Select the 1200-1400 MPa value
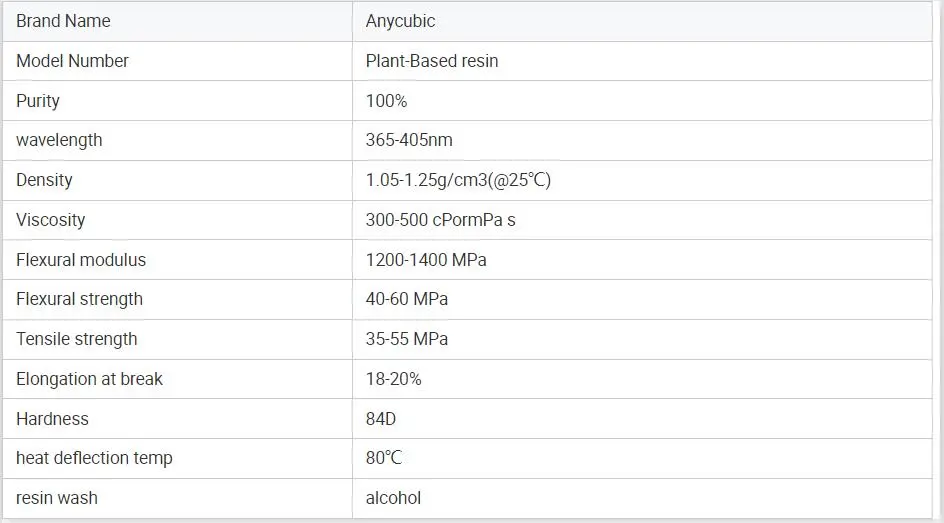Image resolution: width=944 pixels, height=523 pixels. tap(426, 260)
